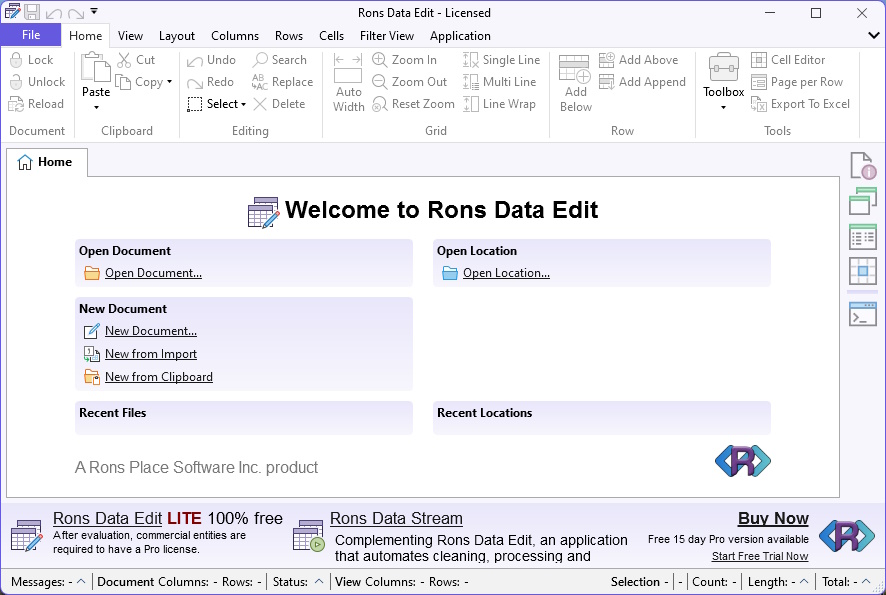This screenshot has width=886, height=595.
Task: Click the Open Document... link
Action: [153, 273]
